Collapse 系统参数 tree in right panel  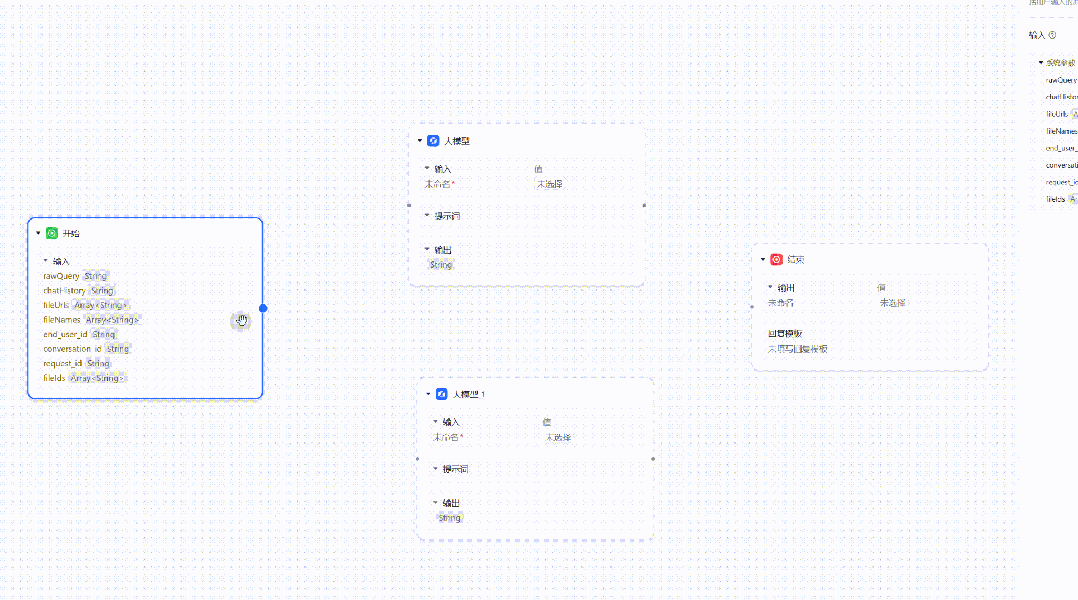pos(1041,63)
